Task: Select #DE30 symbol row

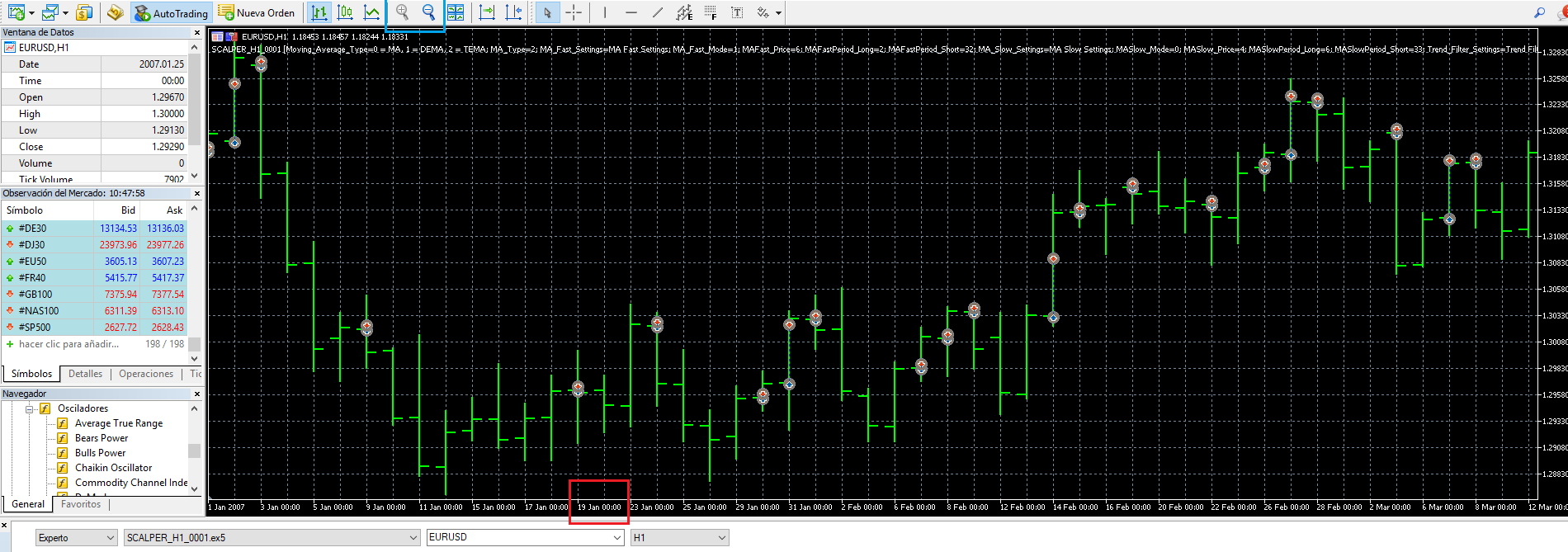Action: (94, 229)
